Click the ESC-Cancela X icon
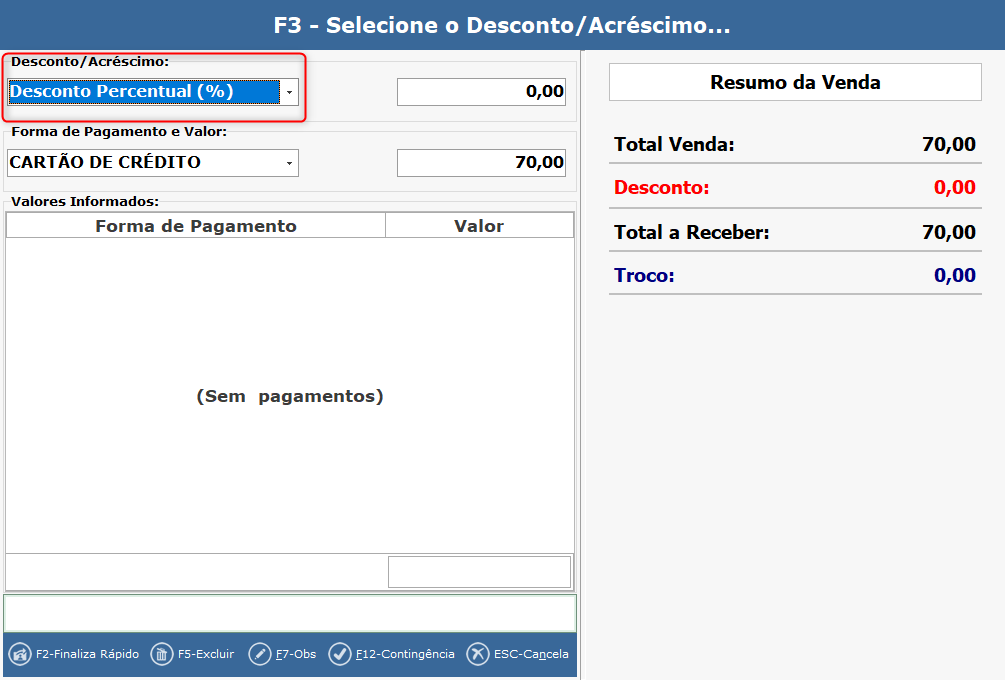This screenshot has width=1005, height=680. point(477,654)
